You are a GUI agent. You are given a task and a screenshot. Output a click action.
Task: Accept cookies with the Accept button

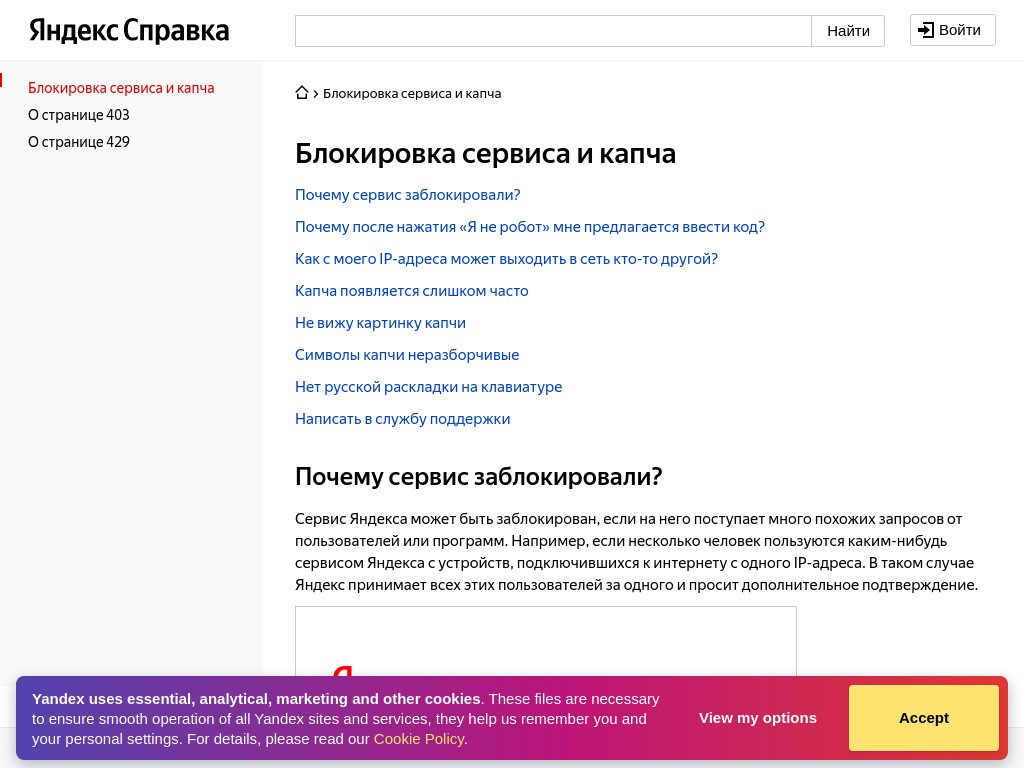923,718
